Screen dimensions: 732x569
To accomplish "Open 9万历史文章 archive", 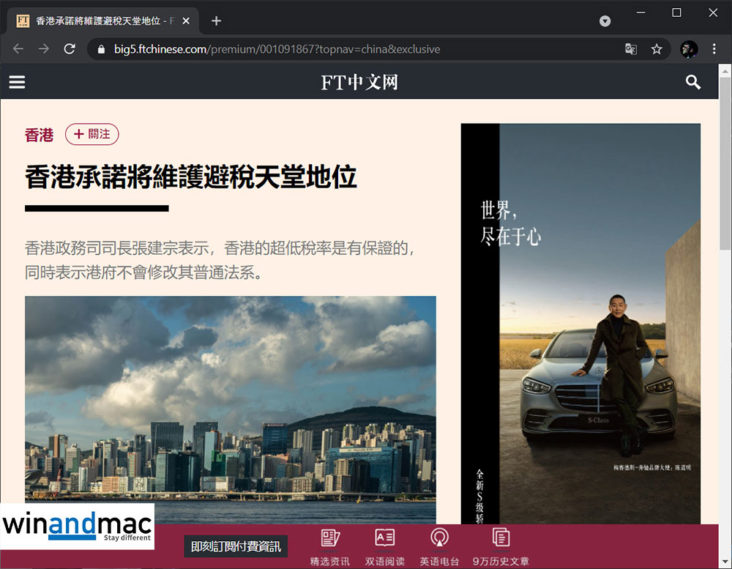I will click(x=501, y=547).
